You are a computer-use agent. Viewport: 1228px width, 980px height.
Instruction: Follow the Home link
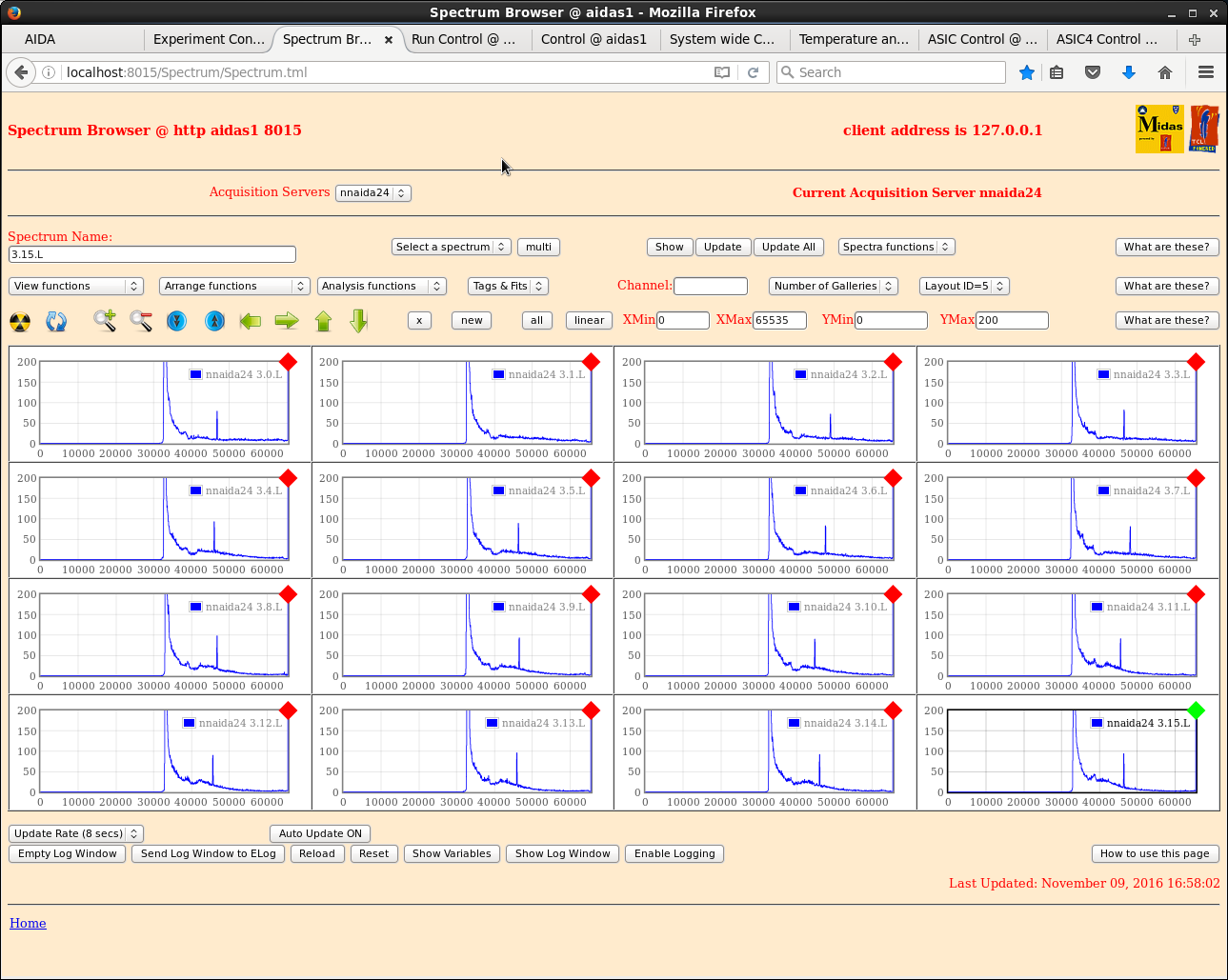click(28, 923)
